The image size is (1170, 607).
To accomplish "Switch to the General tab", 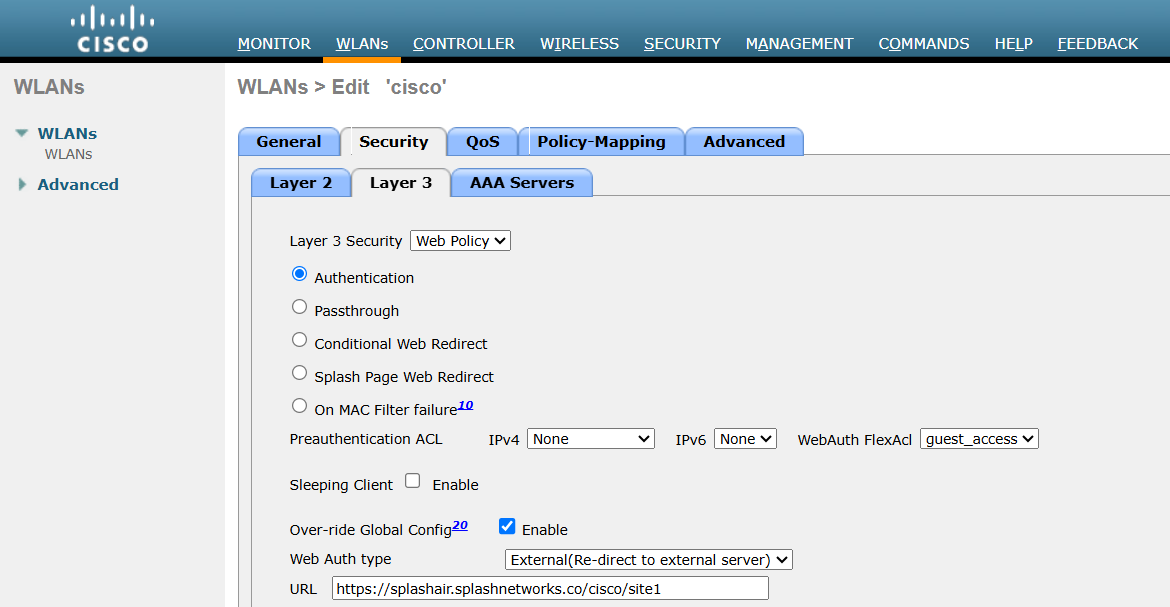I will [289, 142].
